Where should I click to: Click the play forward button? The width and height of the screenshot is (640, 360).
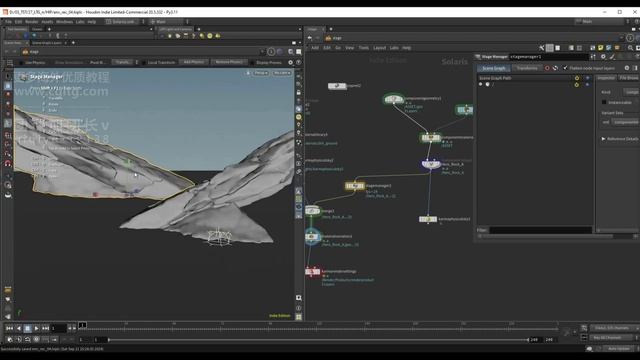(36, 328)
